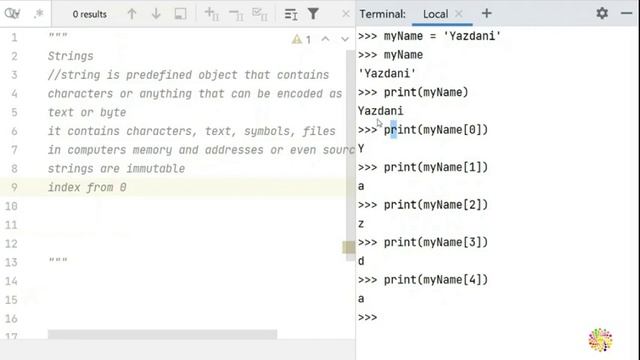Image resolution: width=640 pixels, height=360 pixels.
Task: Click line 'it contains characters, text, symbols, files'
Action: [191, 131]
